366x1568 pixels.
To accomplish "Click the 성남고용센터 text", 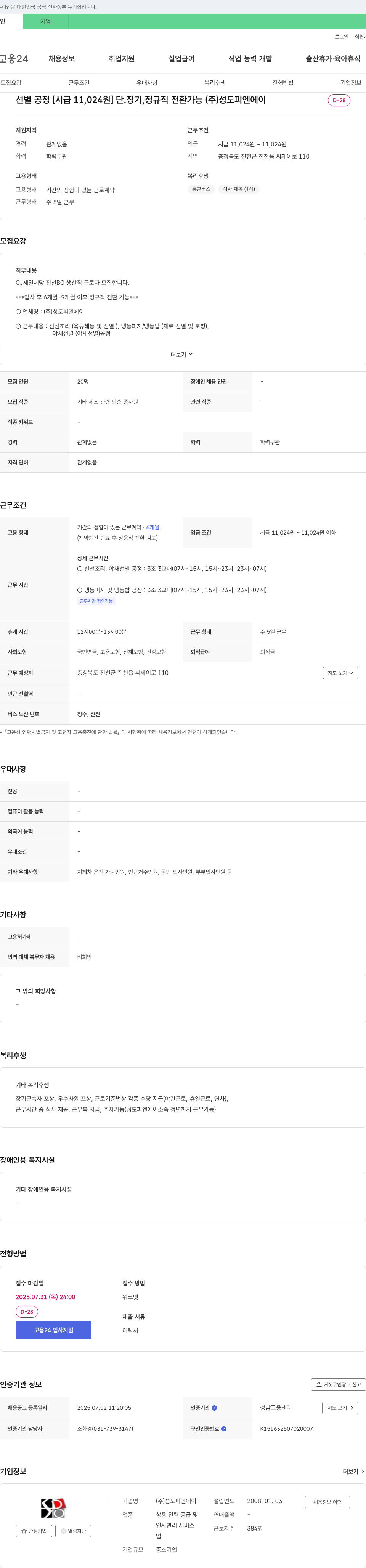I will tap(276, 1408).
